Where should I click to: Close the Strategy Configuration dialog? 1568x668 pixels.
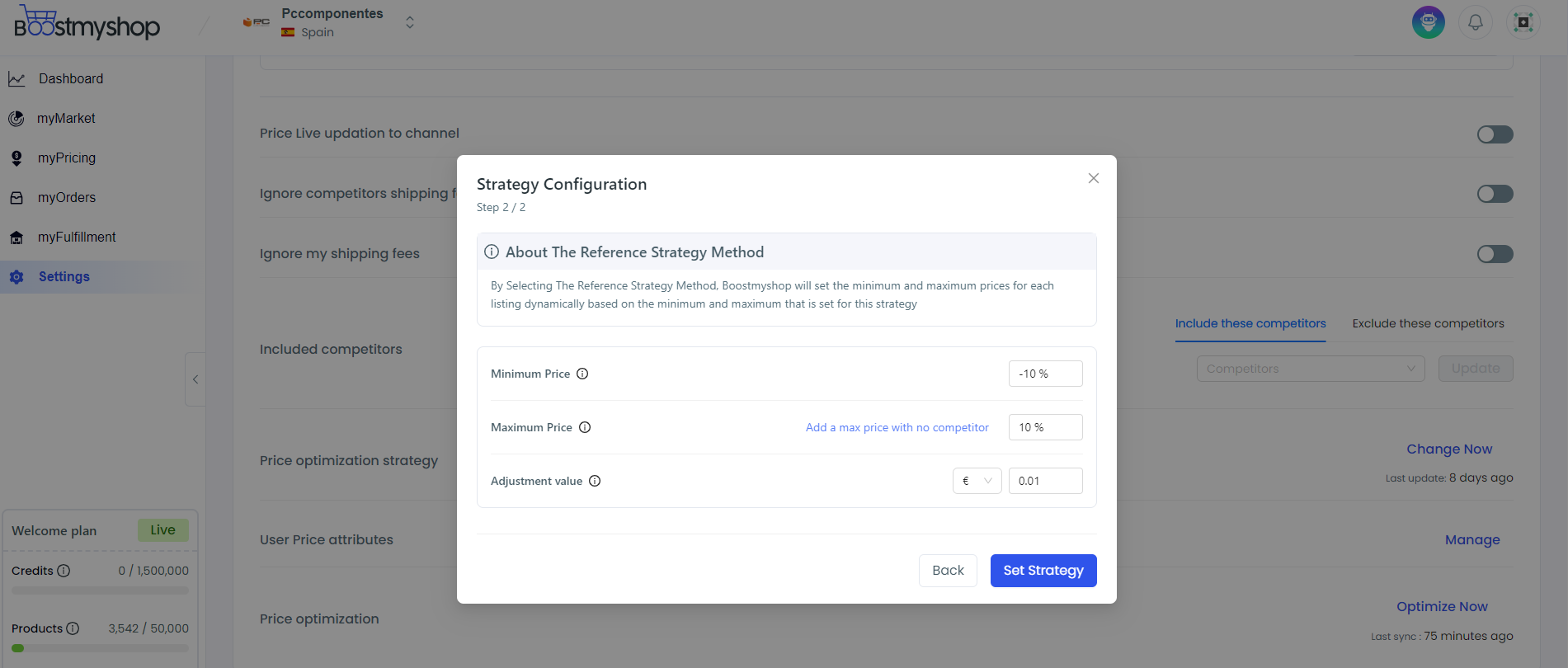pos(1094,178)
